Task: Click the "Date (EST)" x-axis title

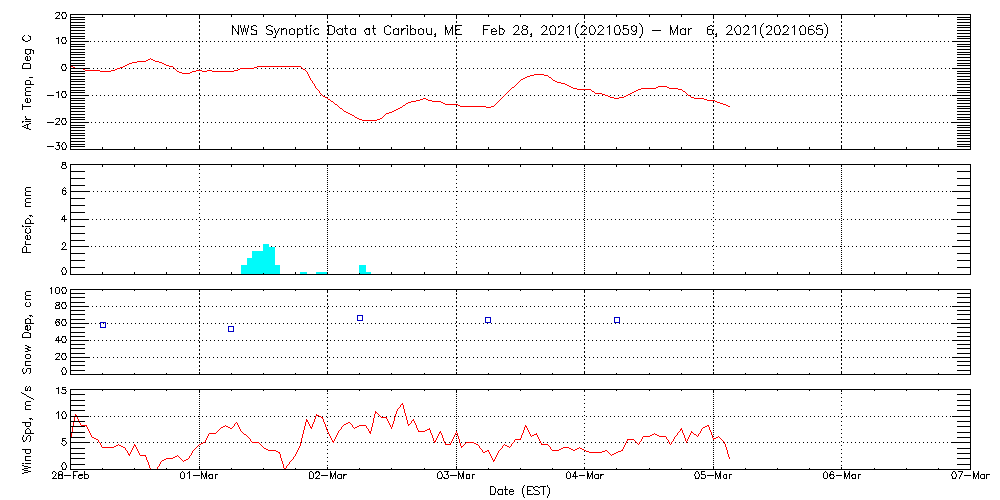Action: point(519,491)
